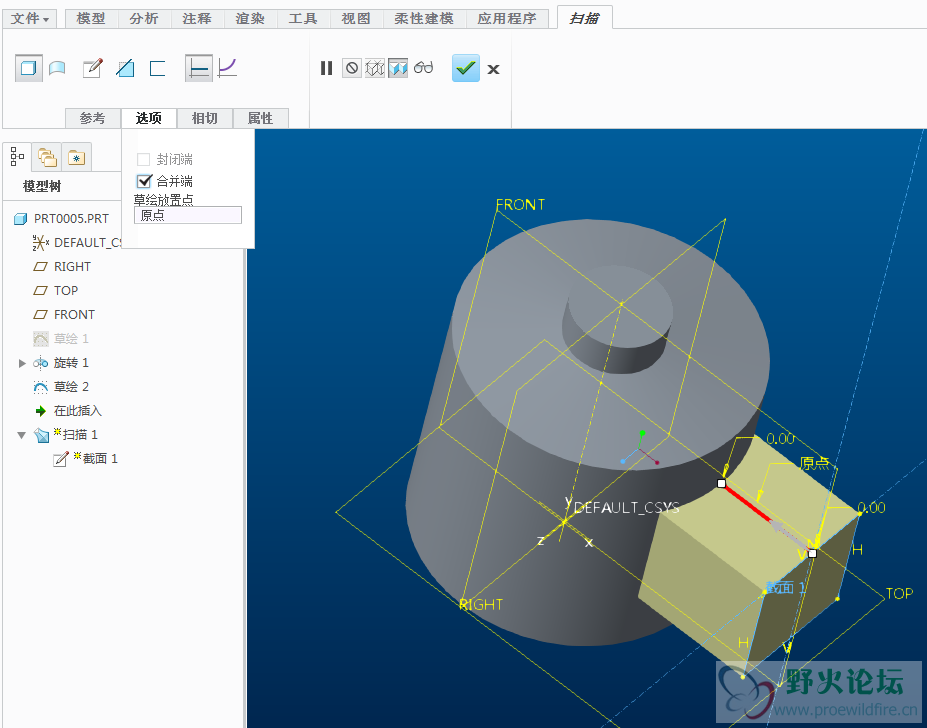The image size is (927, 728).
Task: Confirm the sweep with the green checkmark
Action: tap(466, 68)
